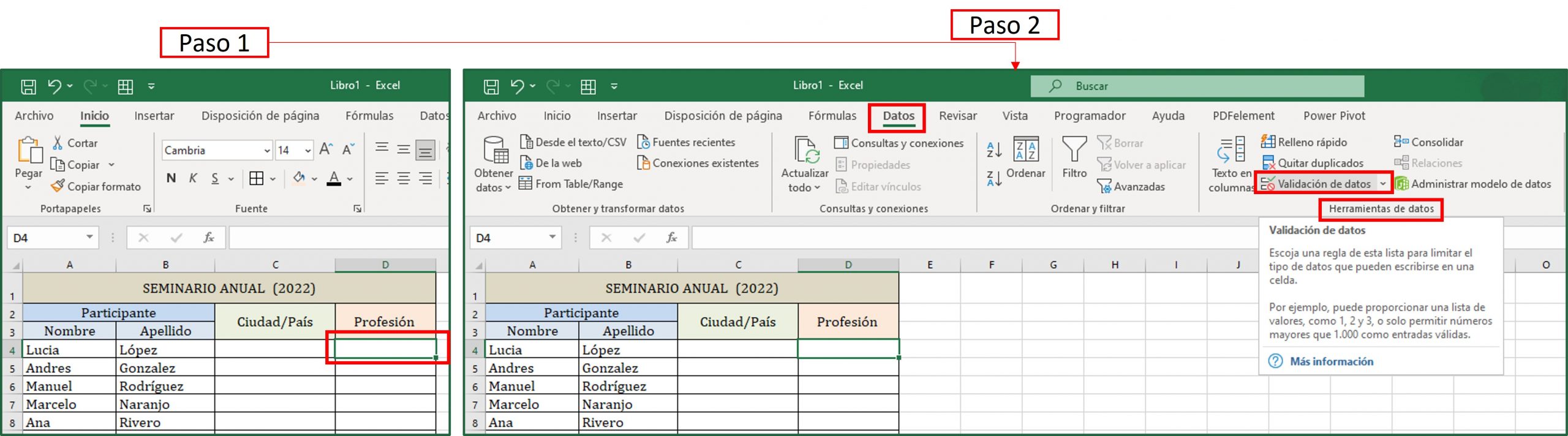The height and width of the screenshot is (436, 1568).
Task: Click Administrar modelo de datos icon
Action: (1401, 184)
